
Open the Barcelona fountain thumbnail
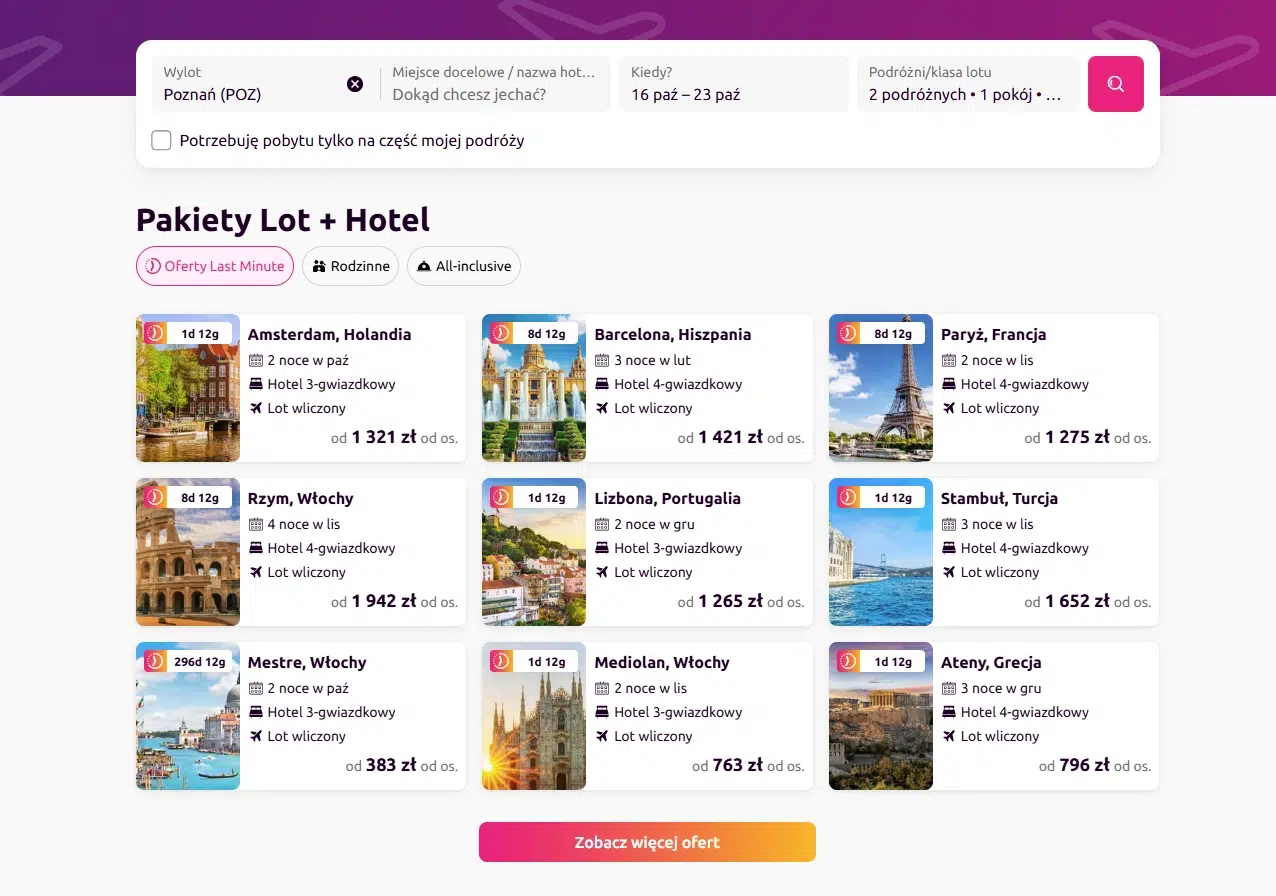pos(534,388)
